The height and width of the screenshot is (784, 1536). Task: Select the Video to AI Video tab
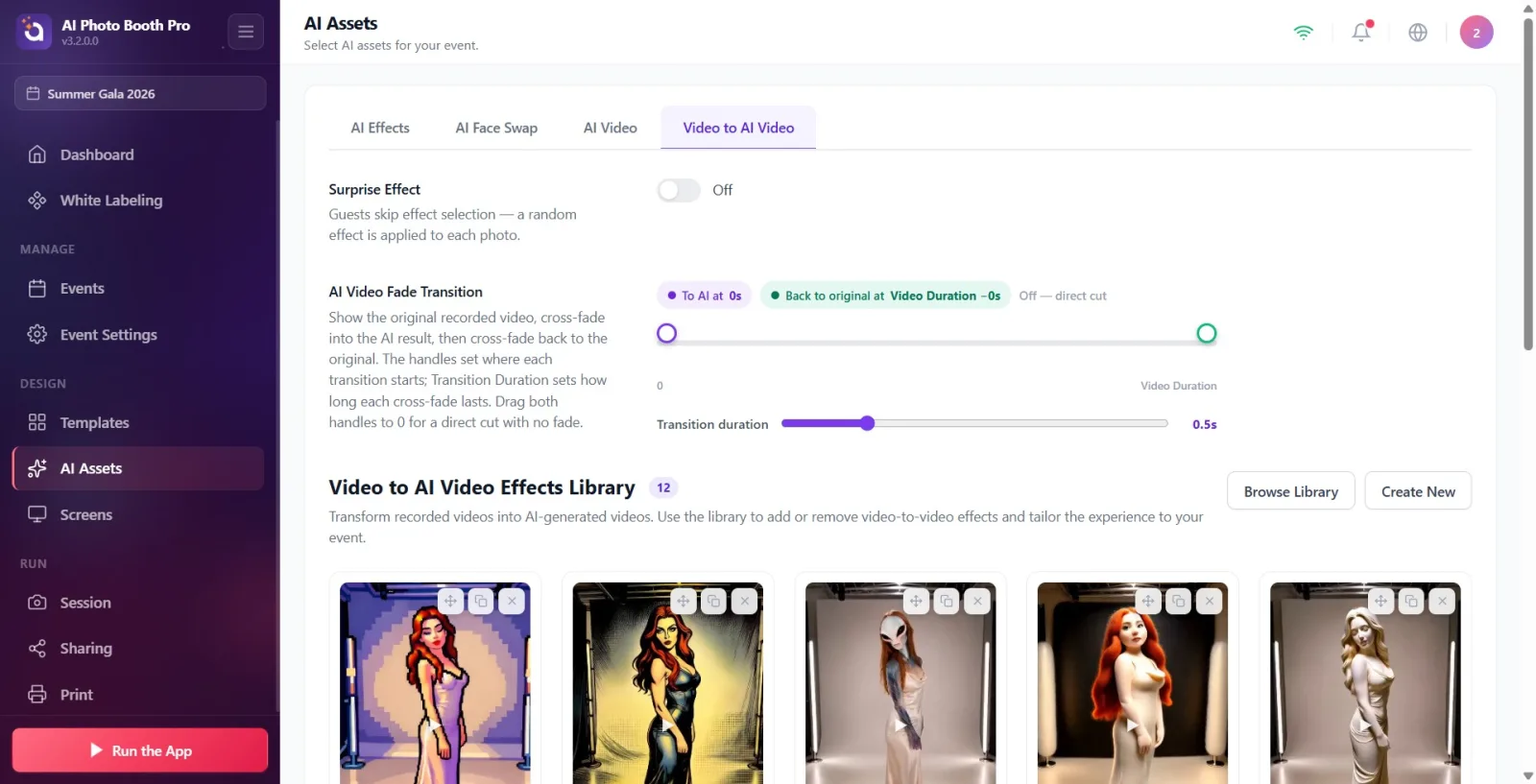tap(738, 128)
